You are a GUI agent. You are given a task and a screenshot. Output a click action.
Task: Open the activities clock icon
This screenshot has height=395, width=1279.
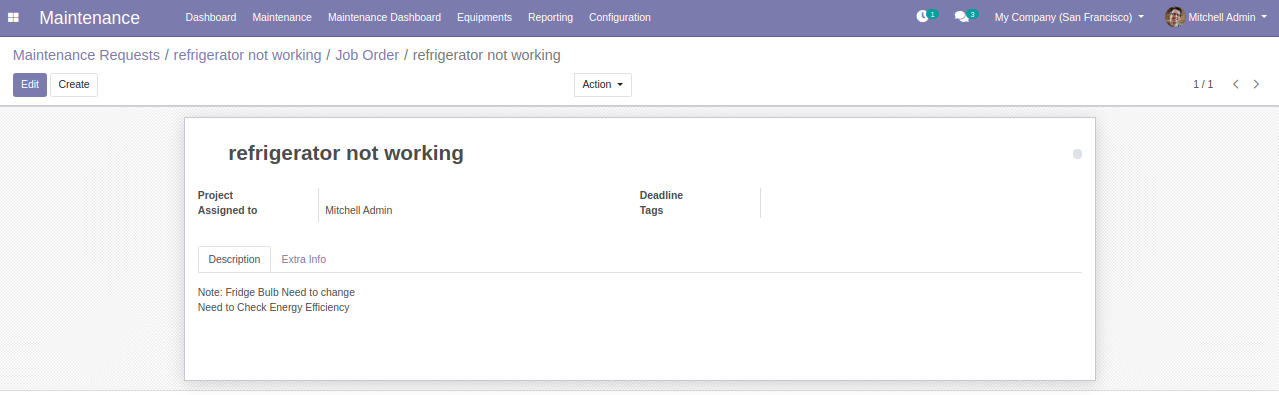tap(922, 17)
